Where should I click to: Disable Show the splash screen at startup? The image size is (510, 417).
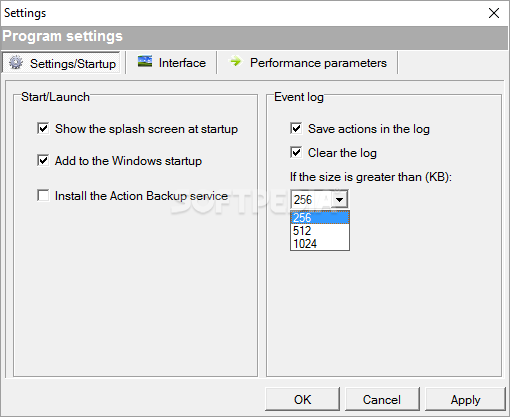(x=43, y=128)
